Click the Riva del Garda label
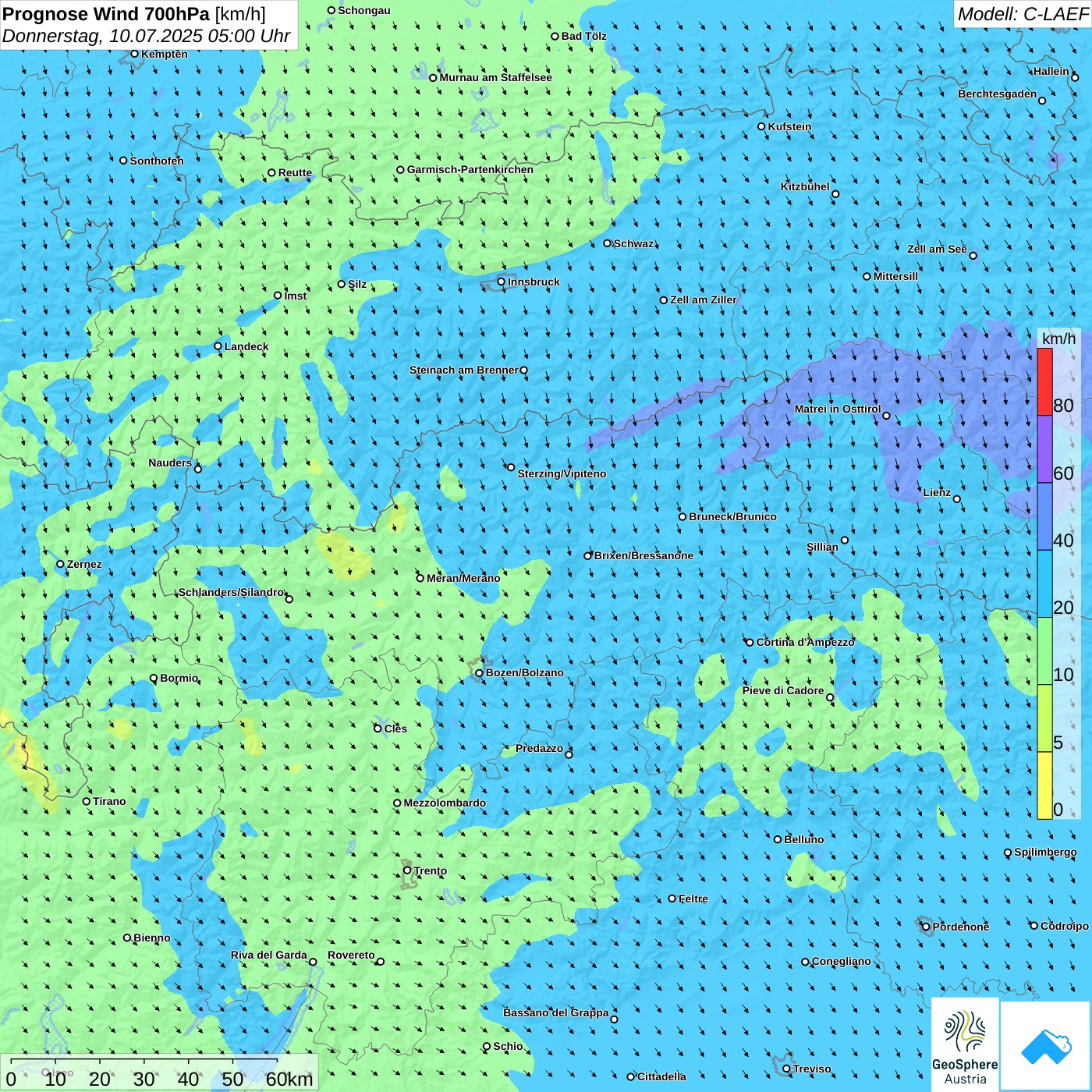The height and width of the screenshot is (1092, 1092). [x=269, y=955]
